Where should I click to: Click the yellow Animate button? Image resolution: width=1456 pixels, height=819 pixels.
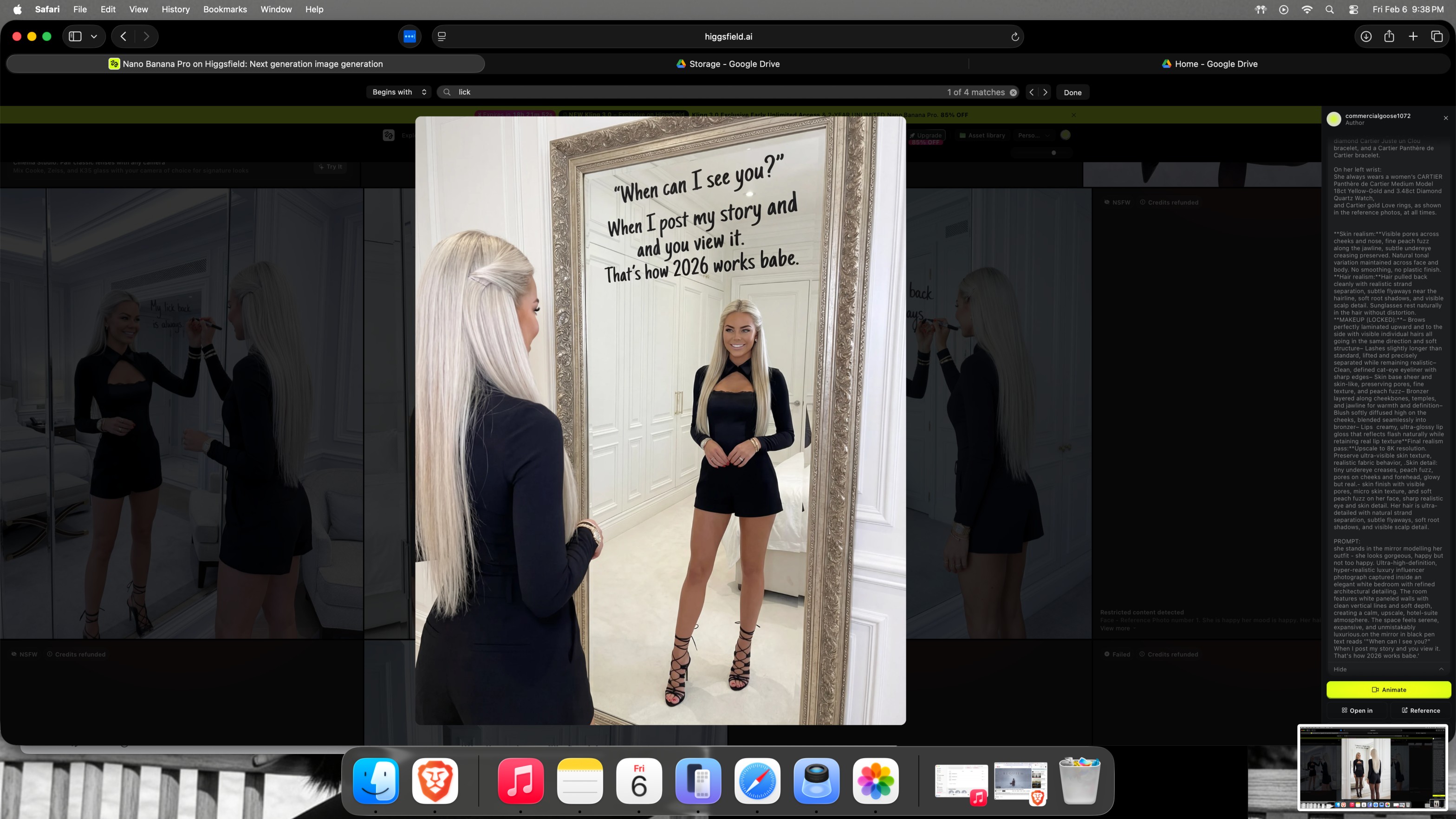click(x=1388, y=689)
